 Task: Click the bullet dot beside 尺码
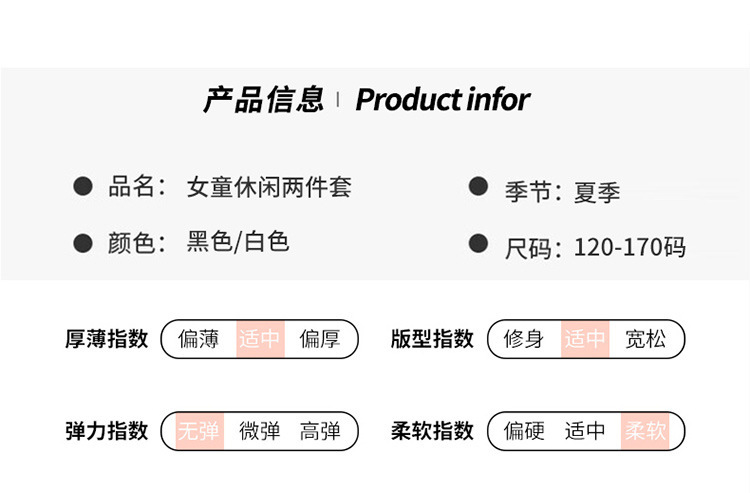pos(478,243)
